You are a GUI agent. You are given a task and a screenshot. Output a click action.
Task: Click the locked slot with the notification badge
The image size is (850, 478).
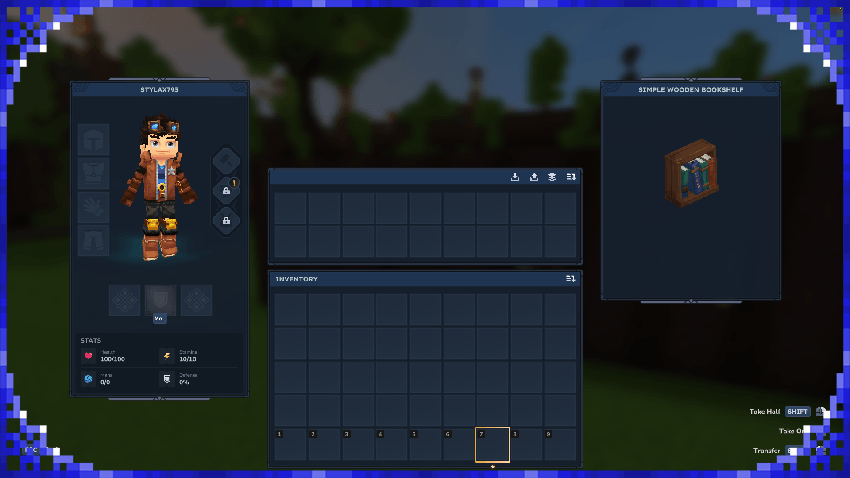[227, 190]
